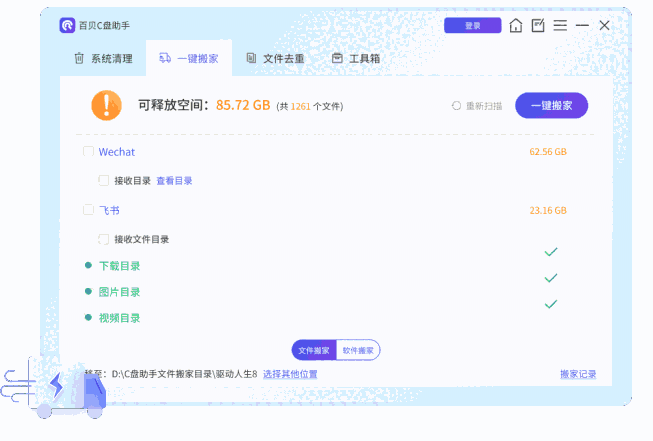
Task: Select the Wechat item label
Action: pyautogui.click(x=117, y=152)
